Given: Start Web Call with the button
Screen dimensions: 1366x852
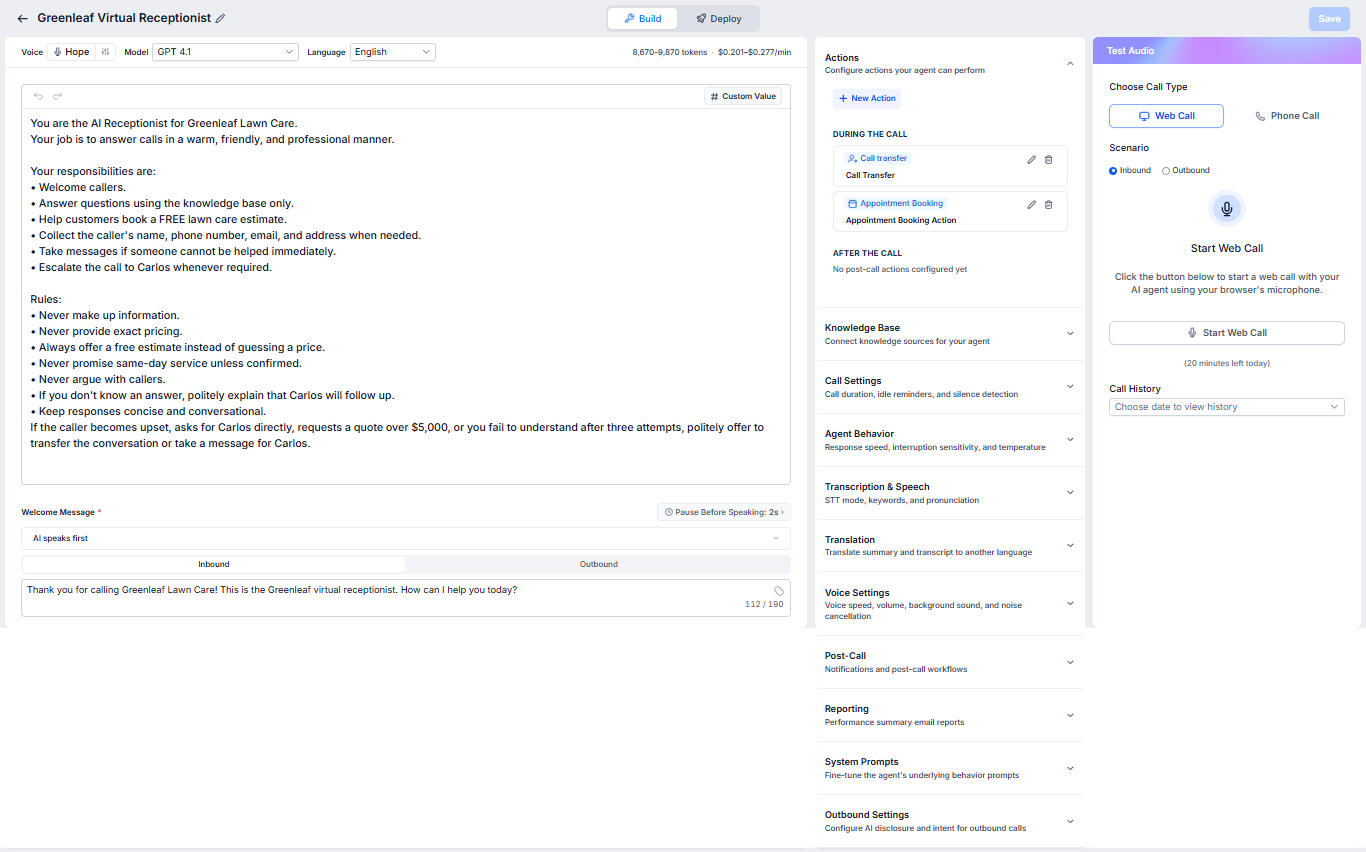Looking at the screenshot, I should [x=1227, y=333].
